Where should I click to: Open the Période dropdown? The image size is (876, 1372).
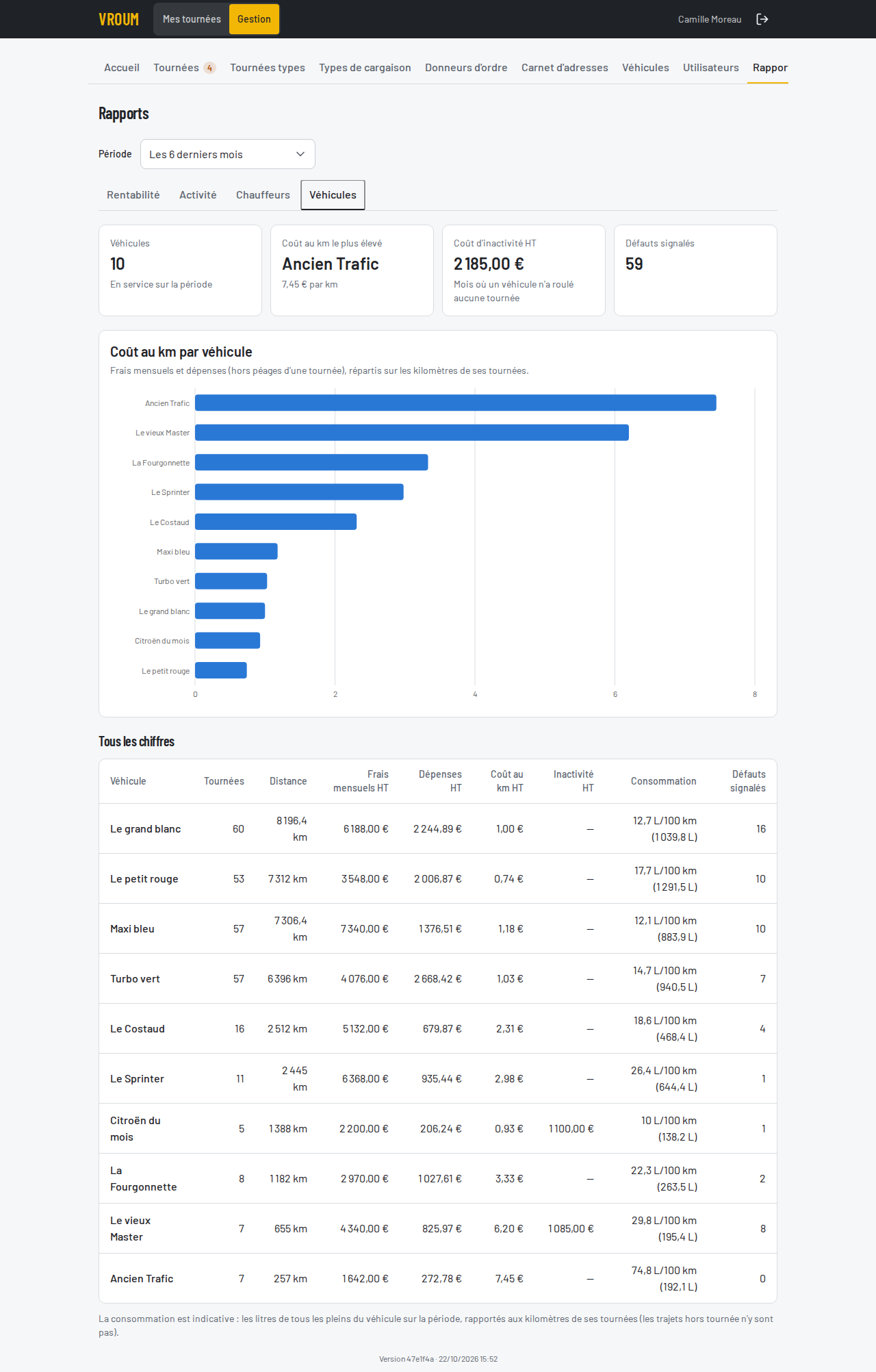click(x=228, y=154)
